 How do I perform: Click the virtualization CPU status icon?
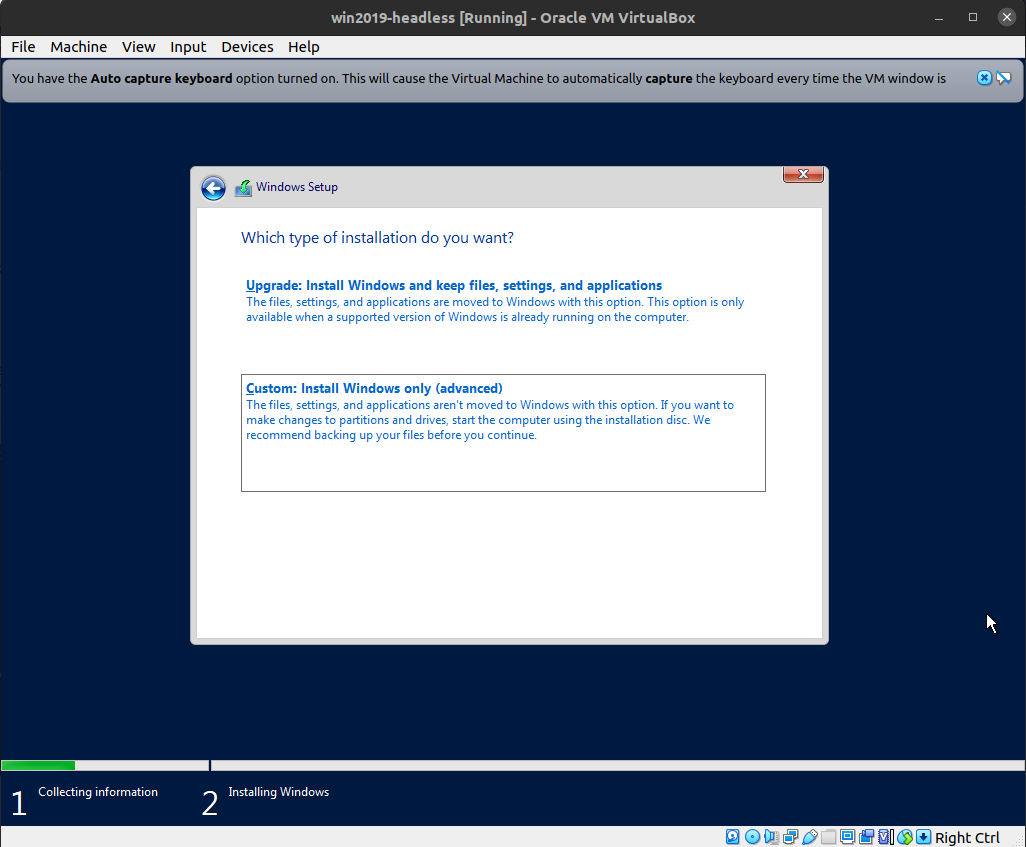click(x=885, y=837)
